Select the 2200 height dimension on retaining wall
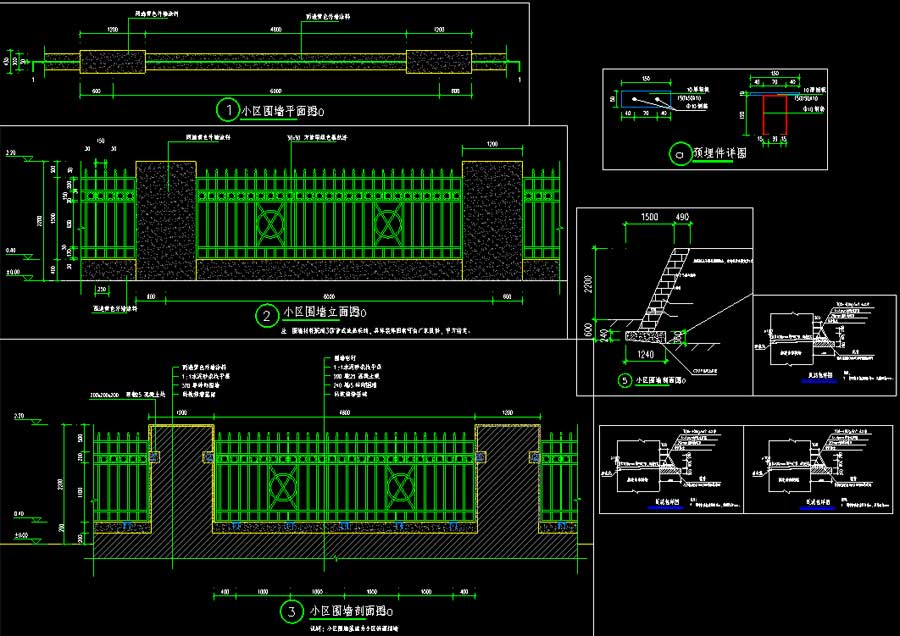Viewport: 900px width, 636px height. pyautogui.click(x=588, y=283)
